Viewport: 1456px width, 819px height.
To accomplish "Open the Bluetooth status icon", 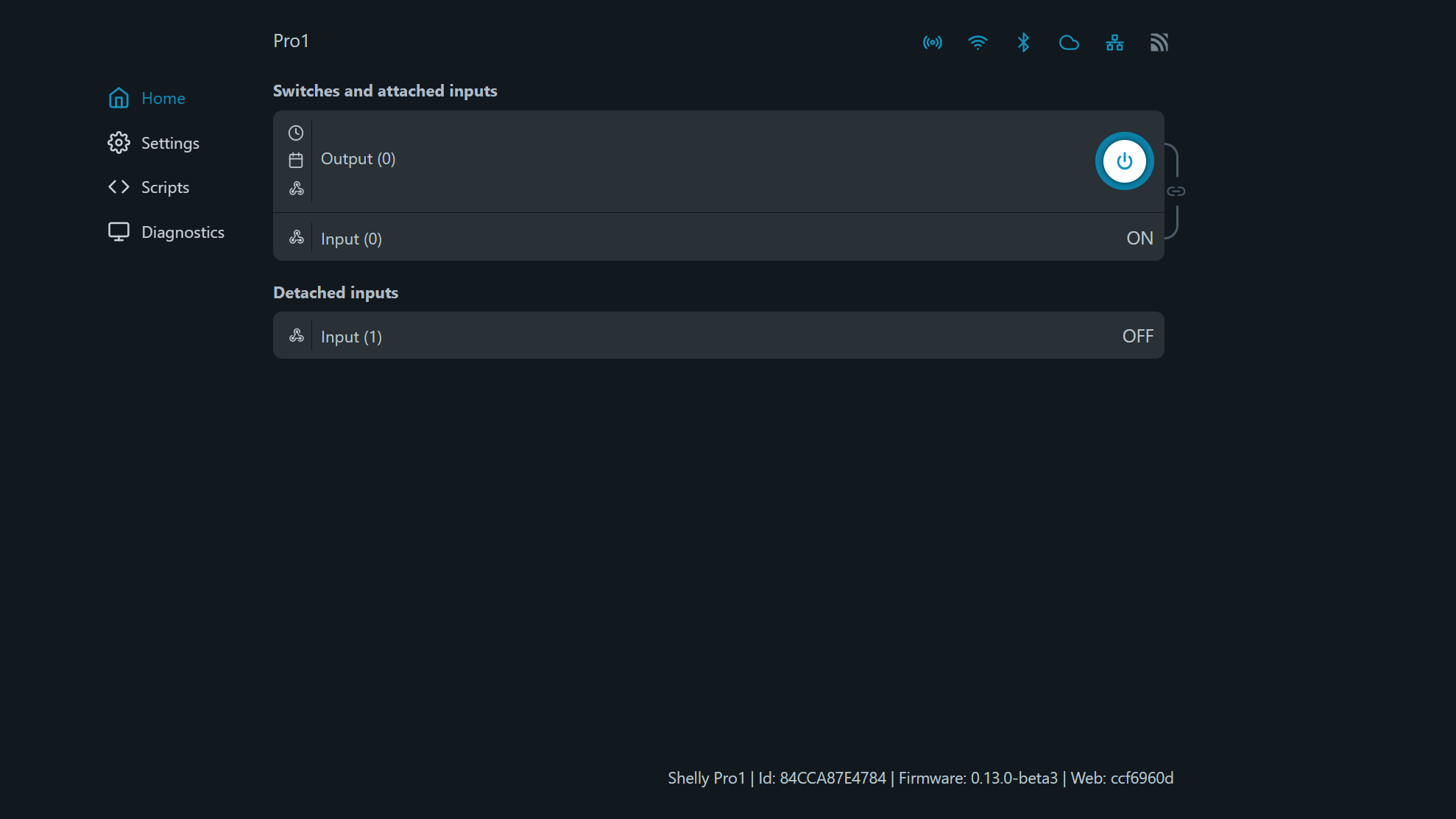I will 1023,43.
